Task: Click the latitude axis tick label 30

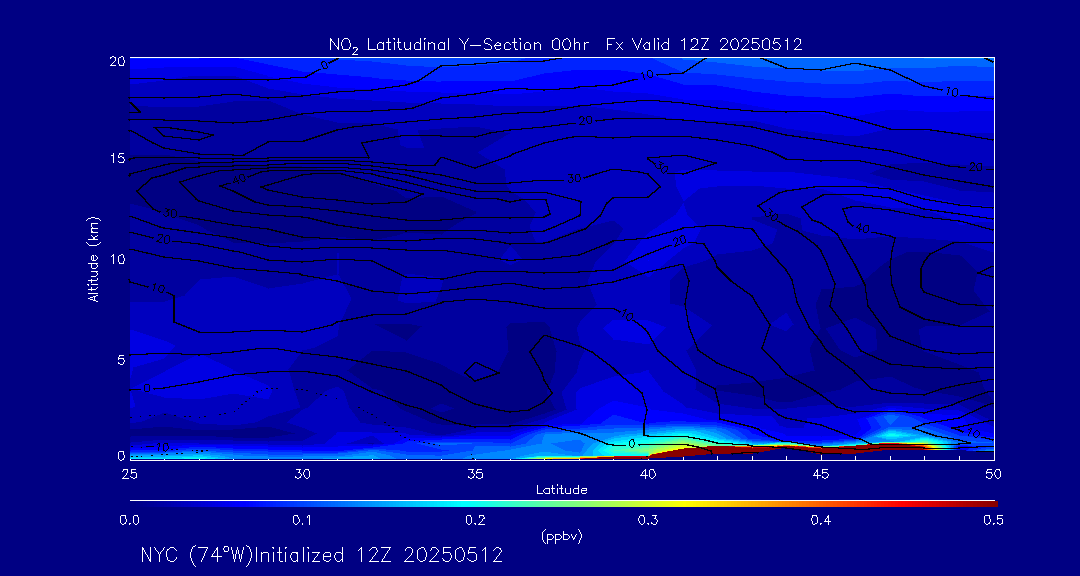Action: pos(302,474)
